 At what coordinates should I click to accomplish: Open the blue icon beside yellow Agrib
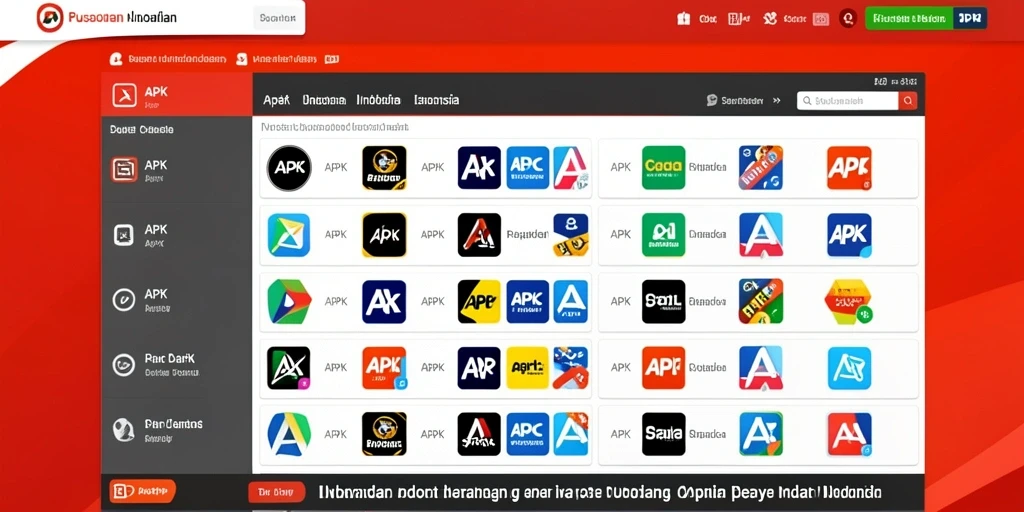click(x=570, y=368)
